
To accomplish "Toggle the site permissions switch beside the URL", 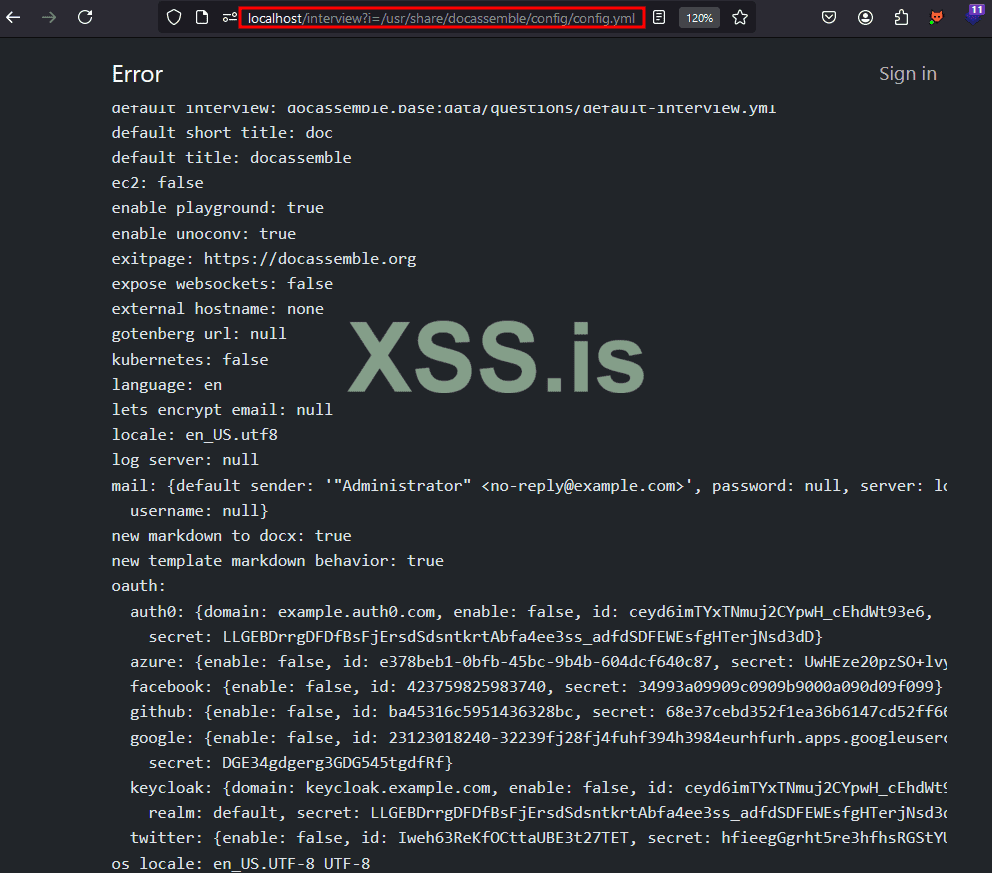I will tap(230, 17).
